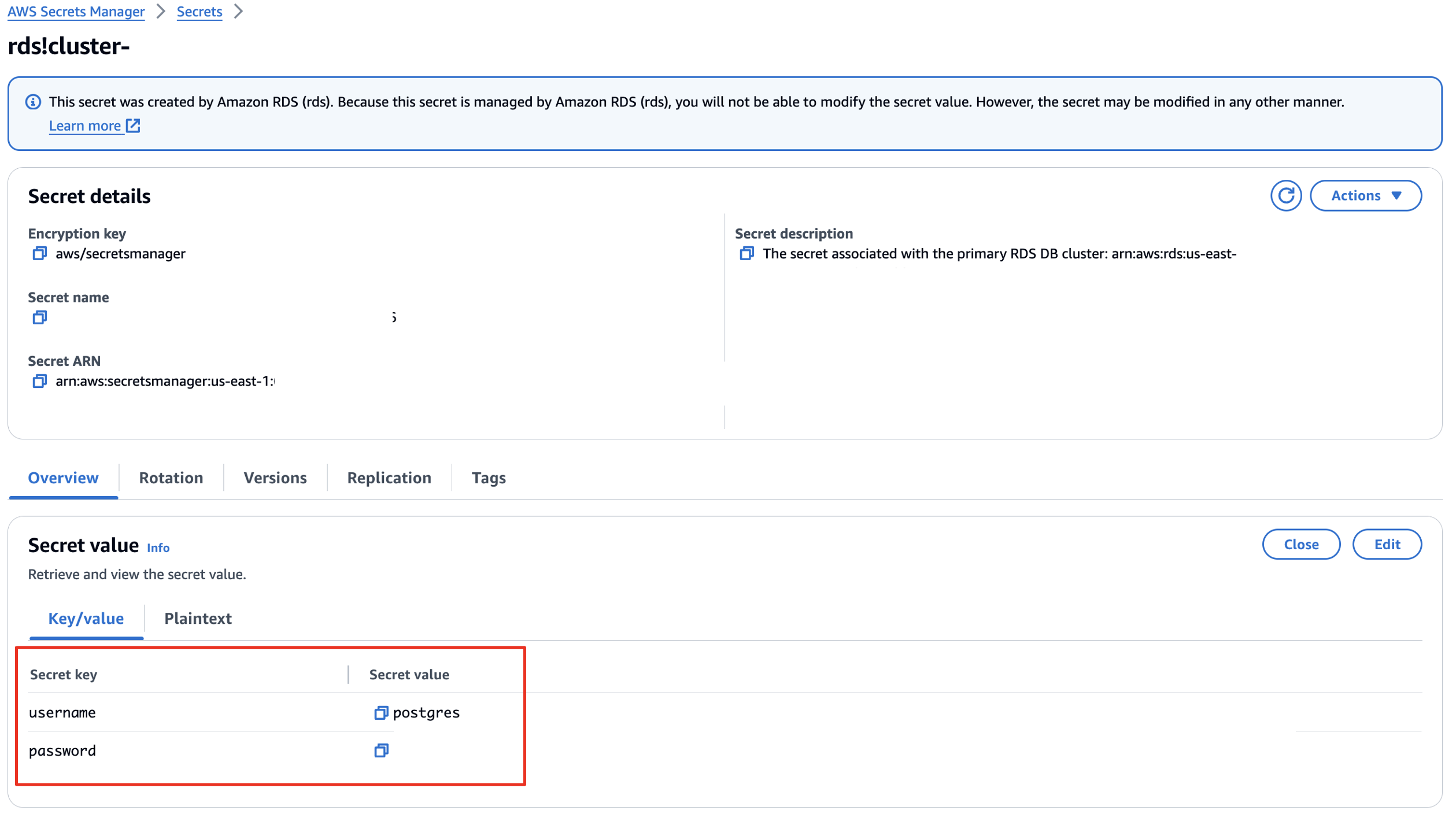The height and width of the screenshot is (814, 1456).
Task: Switch to the Versions tab
Action: coord(275,478)
